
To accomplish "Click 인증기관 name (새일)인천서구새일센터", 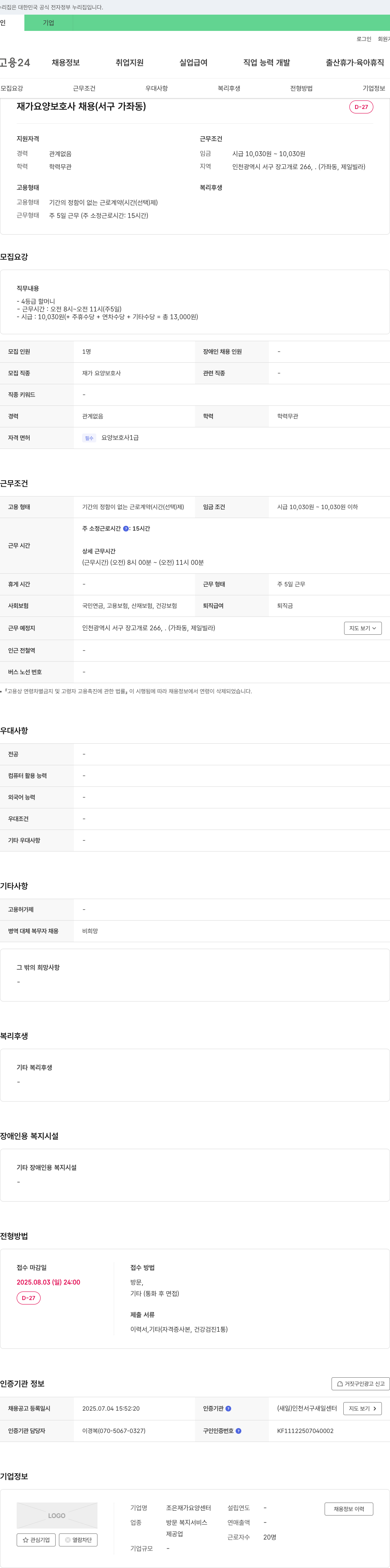I will point(307,1409).
